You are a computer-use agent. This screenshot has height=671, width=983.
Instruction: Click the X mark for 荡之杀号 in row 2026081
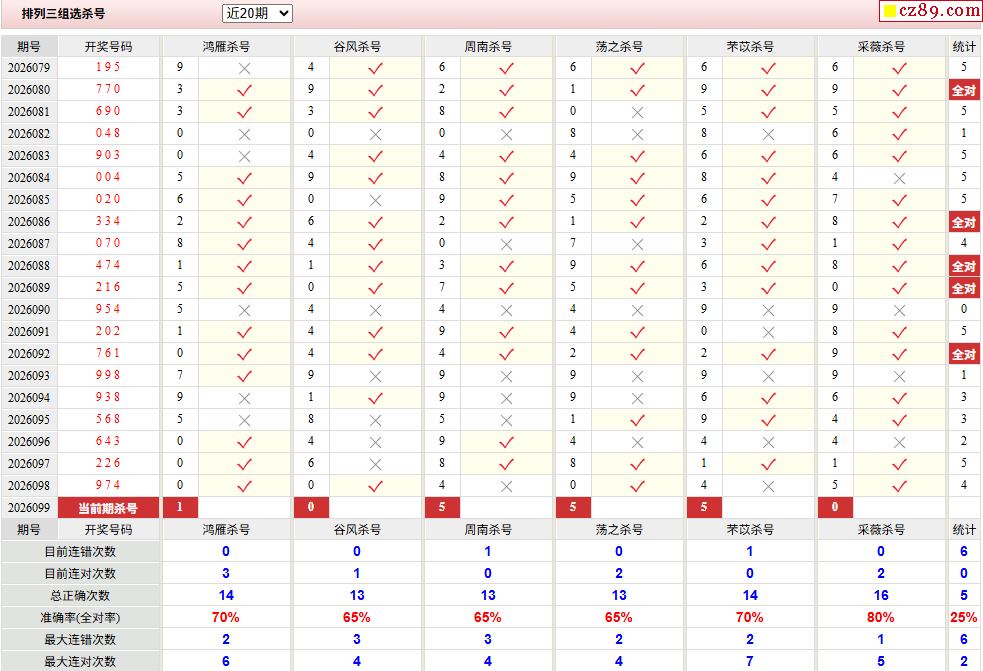[x=638, y=112]
